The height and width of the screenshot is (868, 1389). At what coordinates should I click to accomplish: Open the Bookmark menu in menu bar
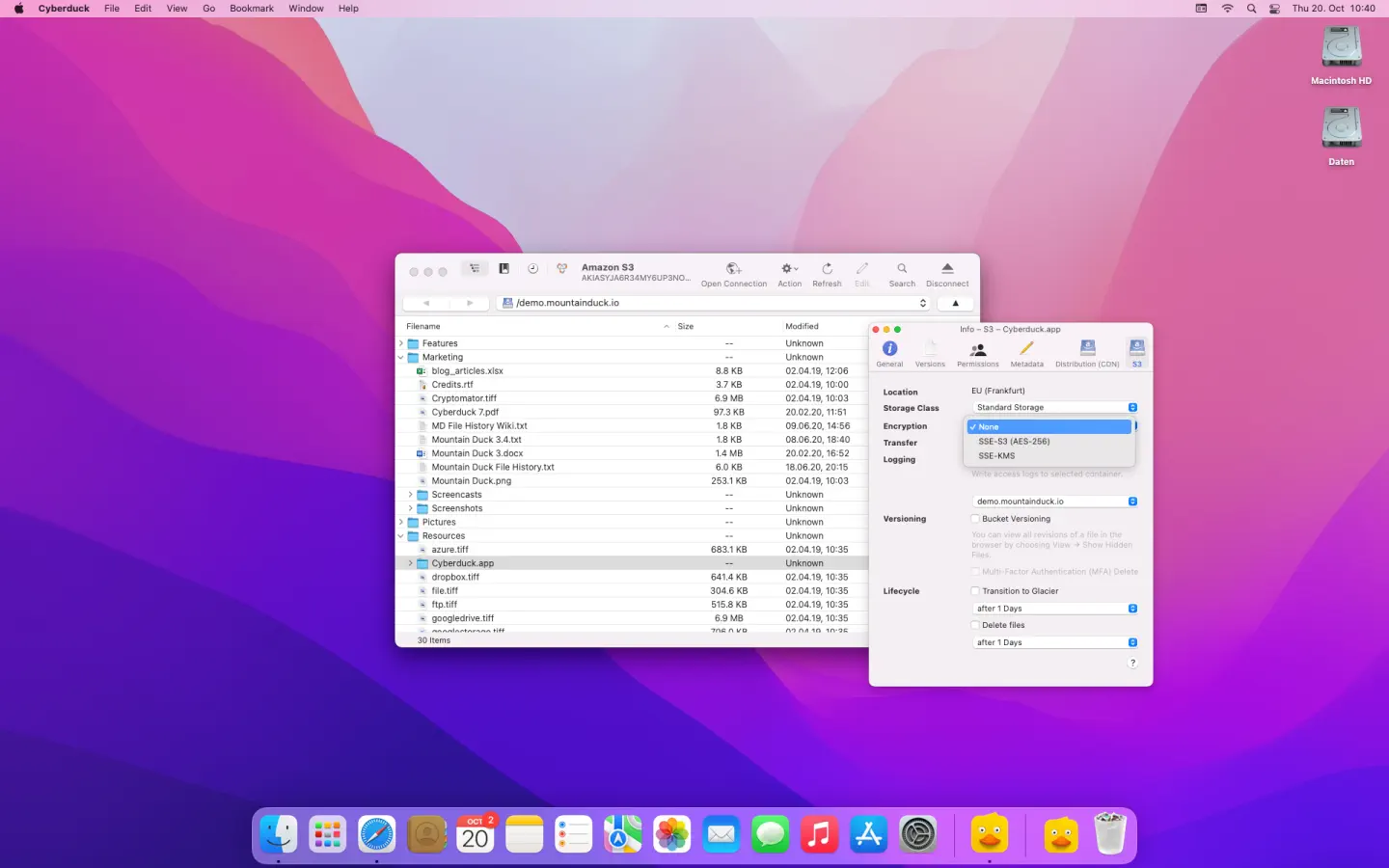[x=251, y=9]
